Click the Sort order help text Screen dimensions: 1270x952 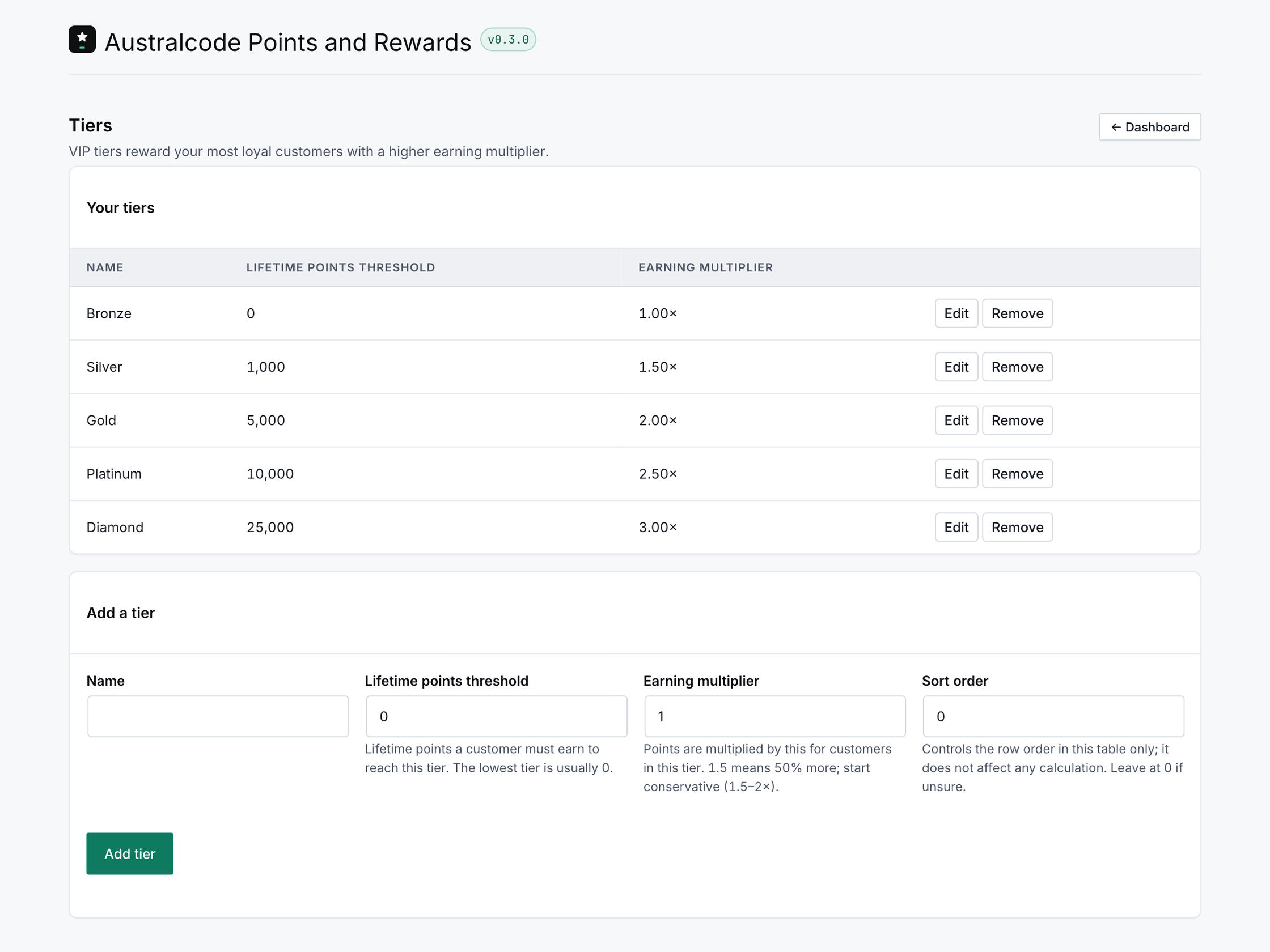pos(1052,767)
